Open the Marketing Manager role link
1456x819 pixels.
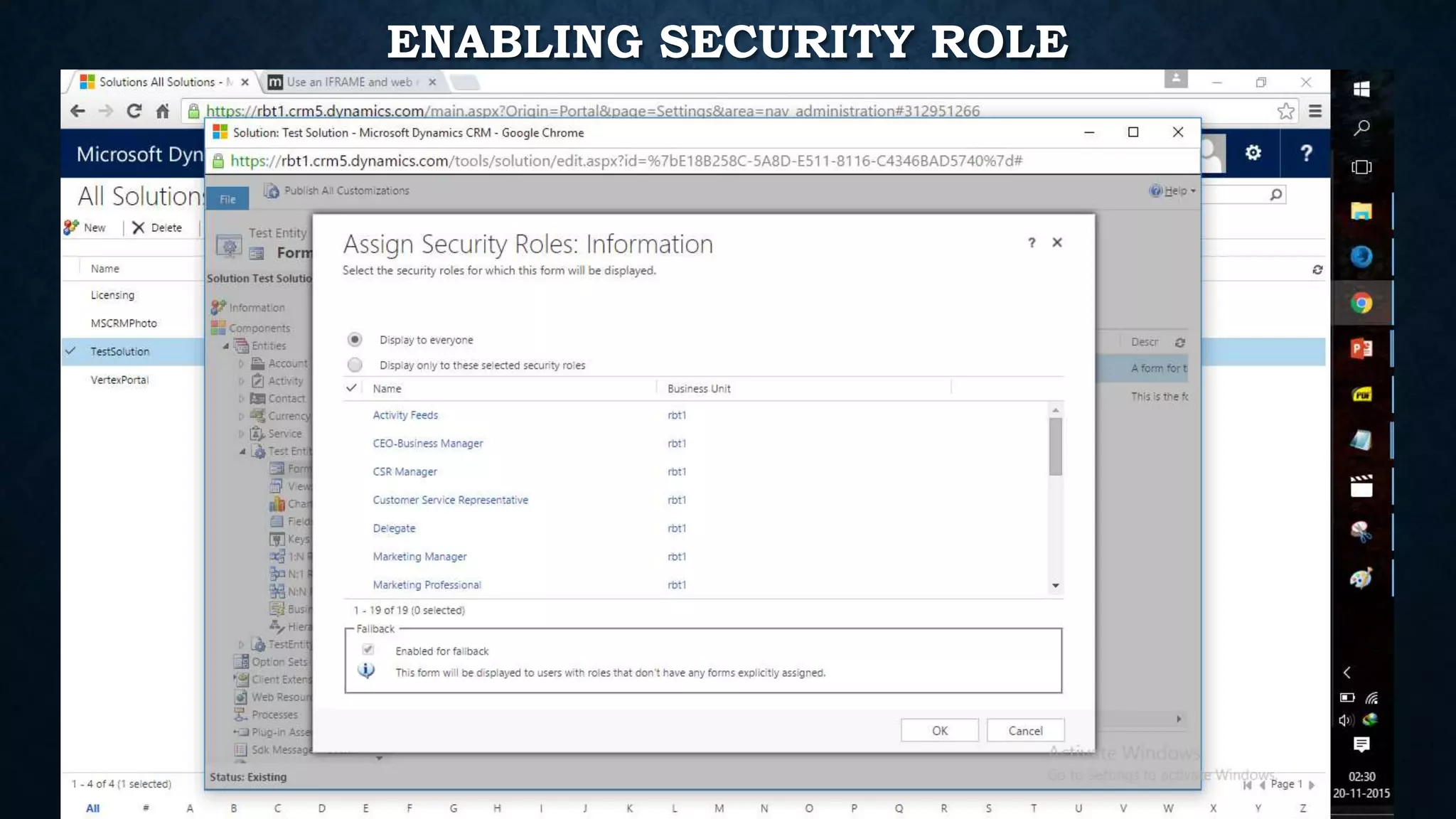[x=419, y=557]
